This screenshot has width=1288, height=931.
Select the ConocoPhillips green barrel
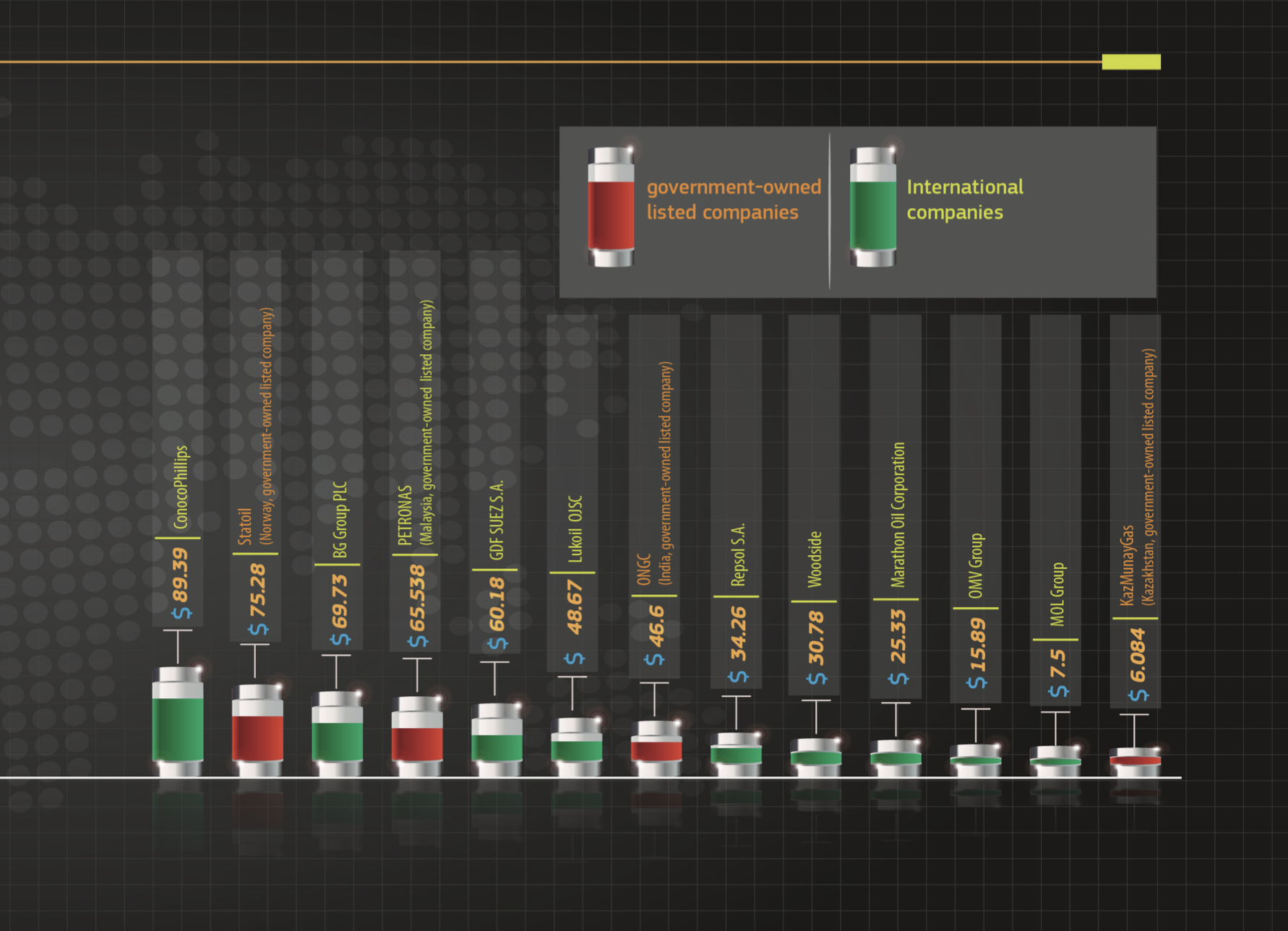(178, 723)
